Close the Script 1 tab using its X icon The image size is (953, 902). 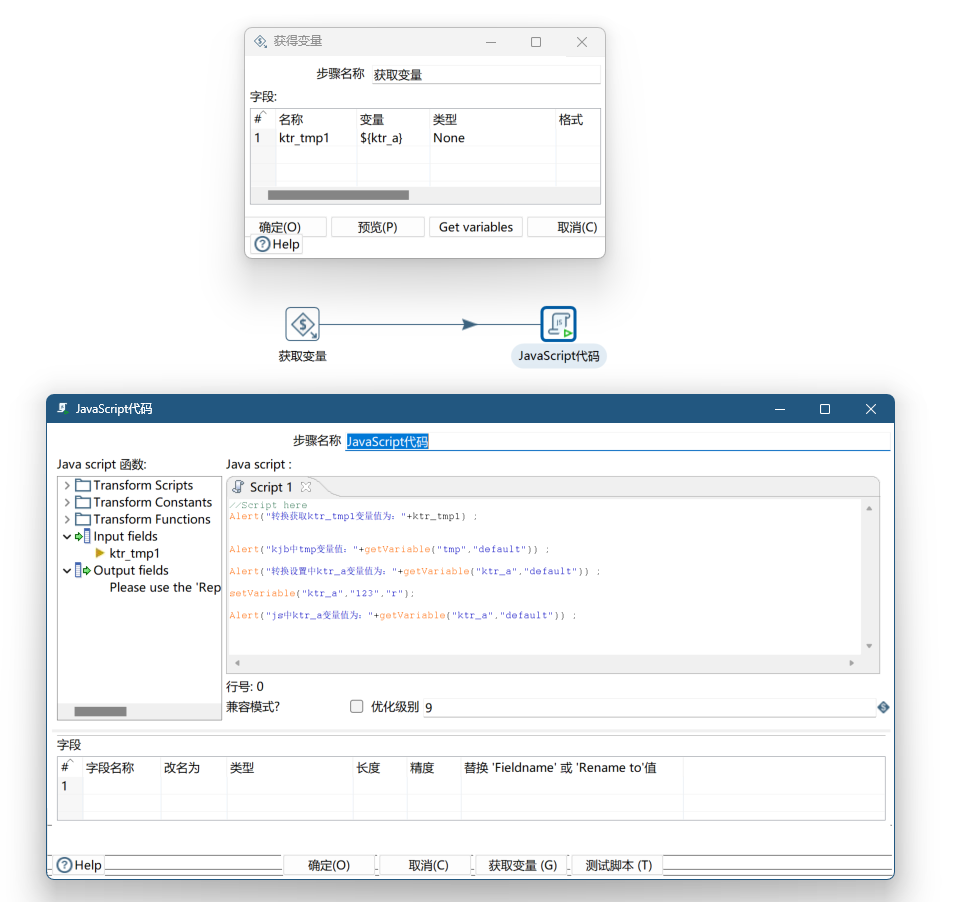(x=306, y=487)
